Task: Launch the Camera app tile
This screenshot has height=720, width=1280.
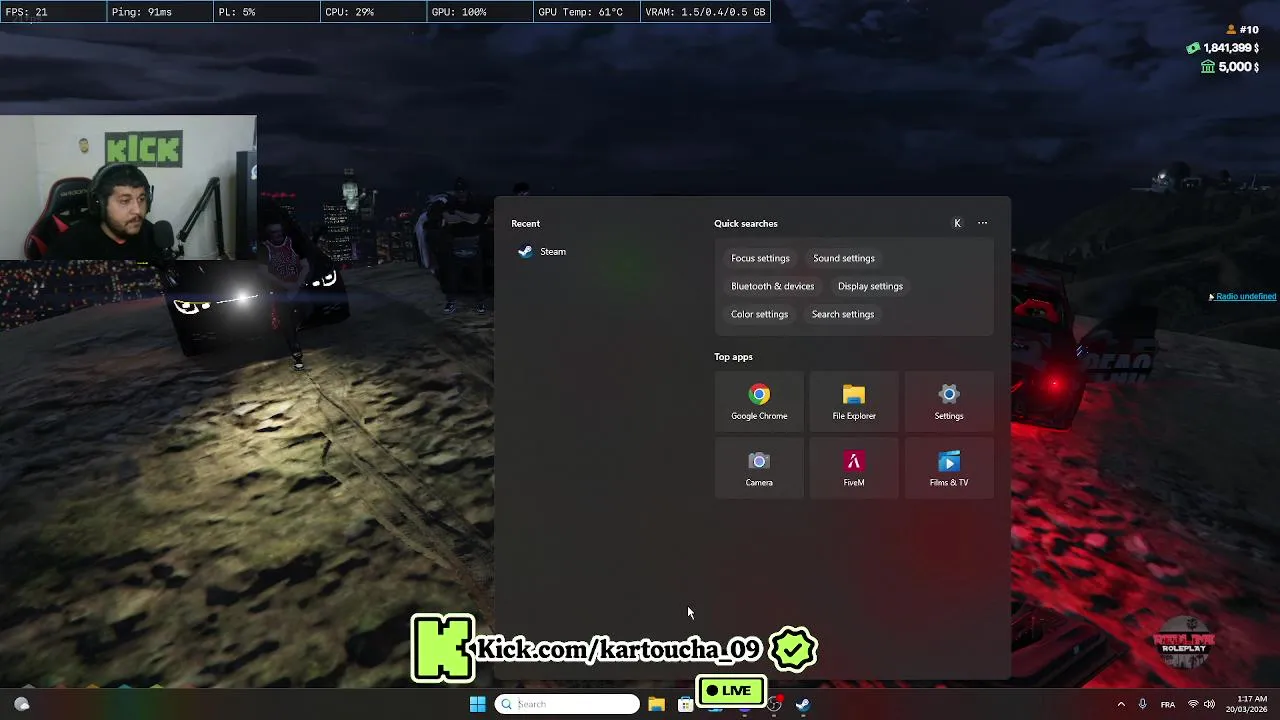Action: 759,469
